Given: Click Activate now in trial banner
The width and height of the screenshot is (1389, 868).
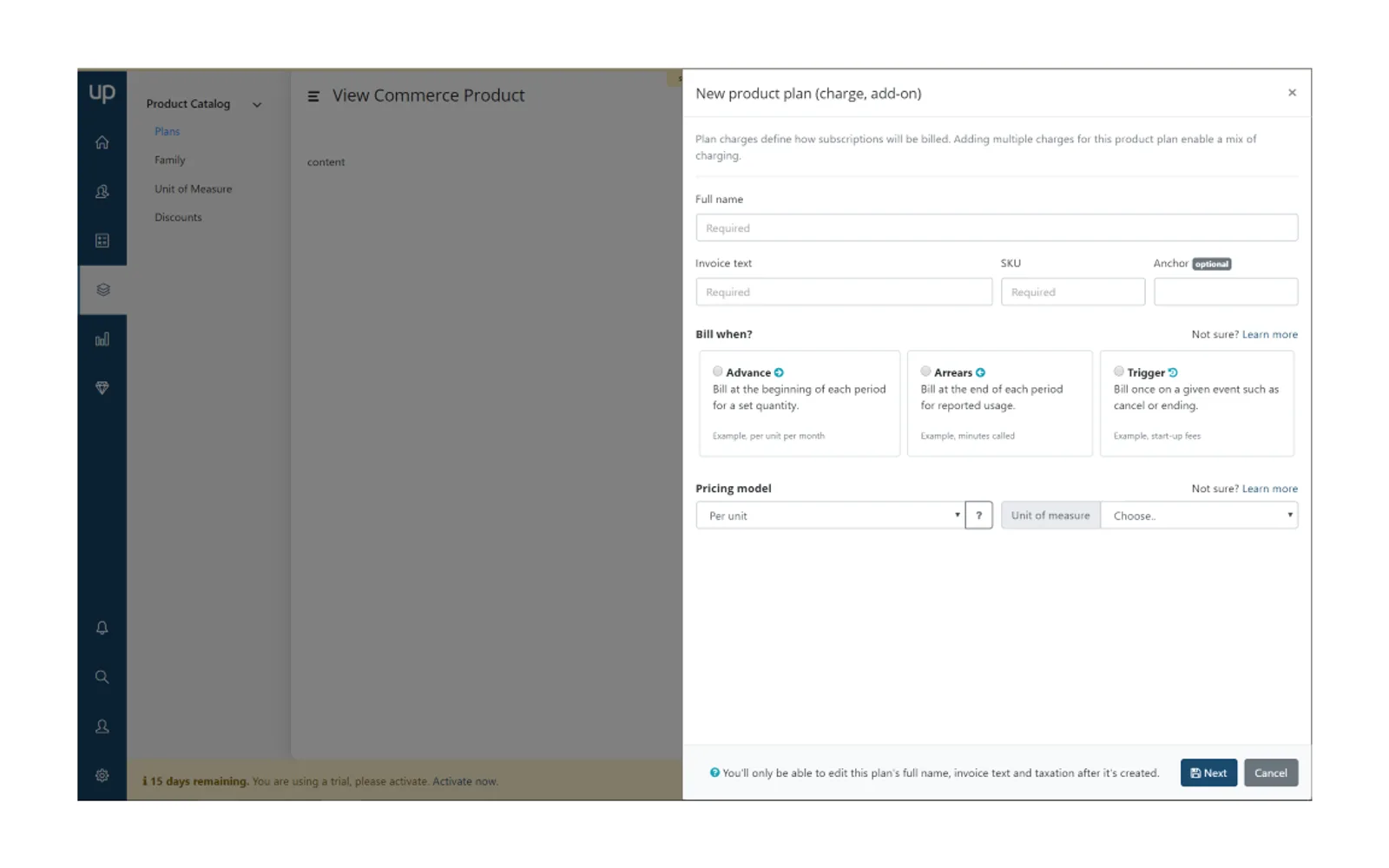Looking at the screenshot, I should 465,781.
